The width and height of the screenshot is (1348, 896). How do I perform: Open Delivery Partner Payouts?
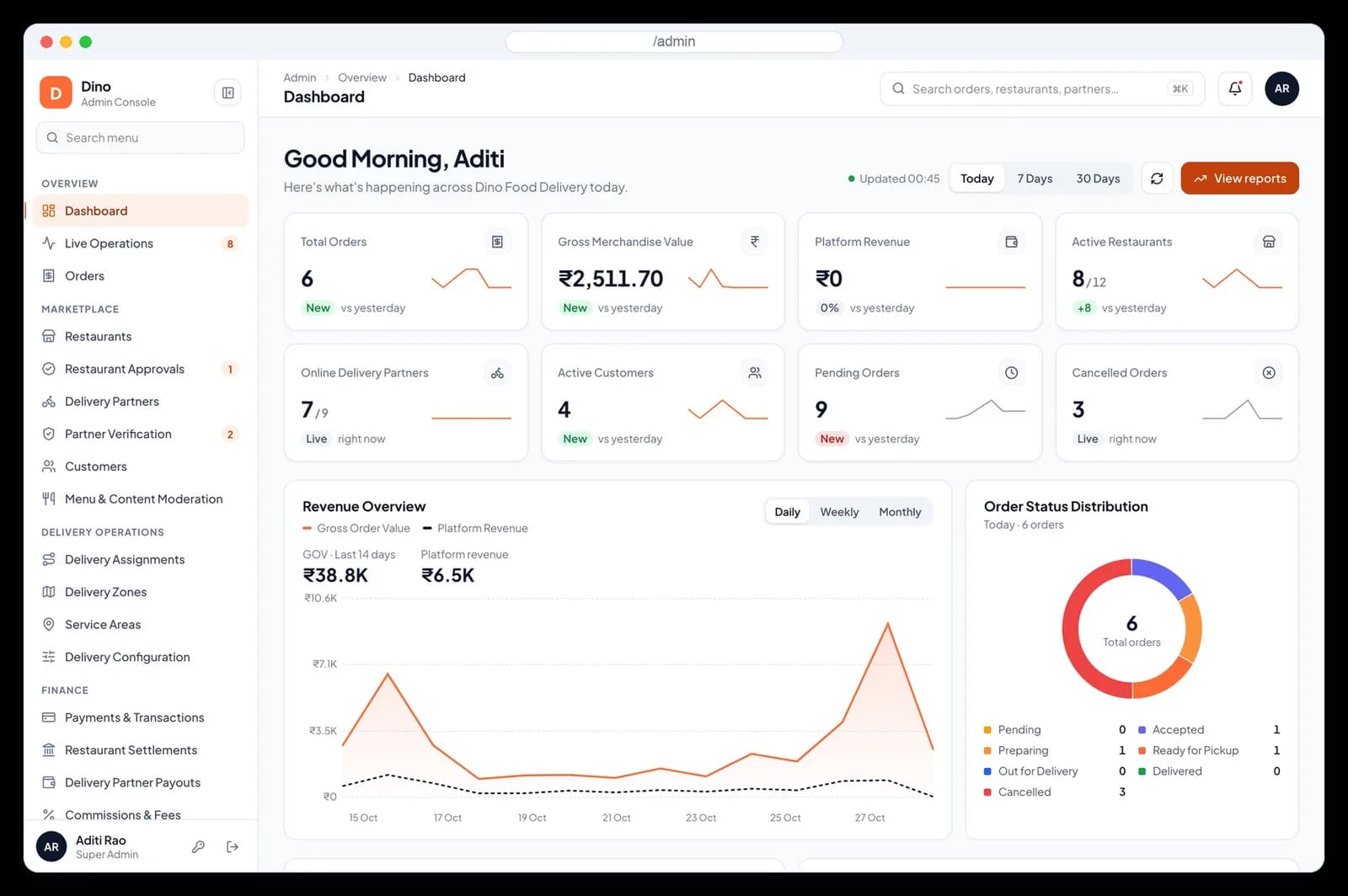[x=140, y=783]
